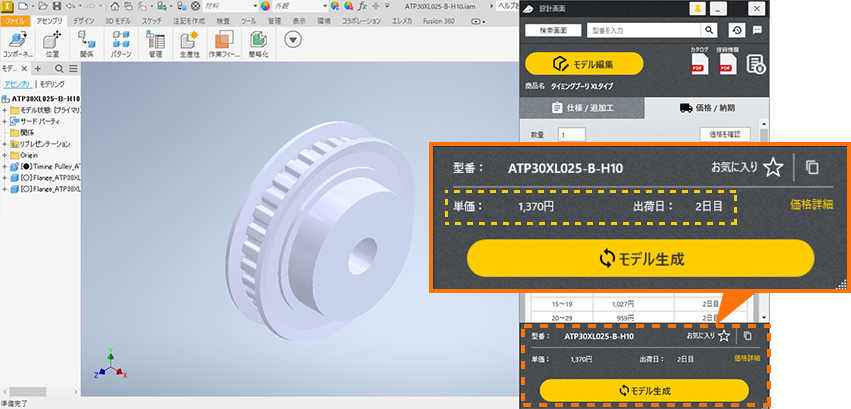The height and width of the screenshot is (409, 851).
Task: Click the history clock icon in design panel
Action: pos(737,31)
